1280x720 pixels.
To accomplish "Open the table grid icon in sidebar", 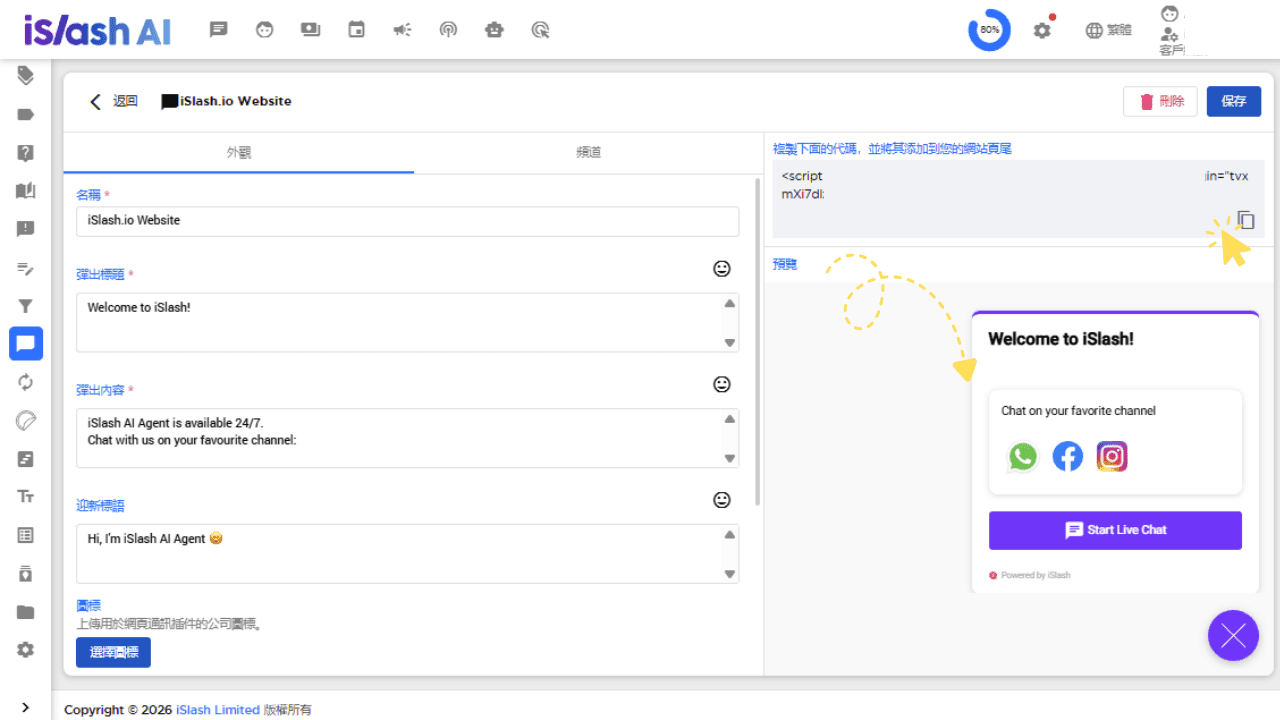I will (x=26, y=535).
